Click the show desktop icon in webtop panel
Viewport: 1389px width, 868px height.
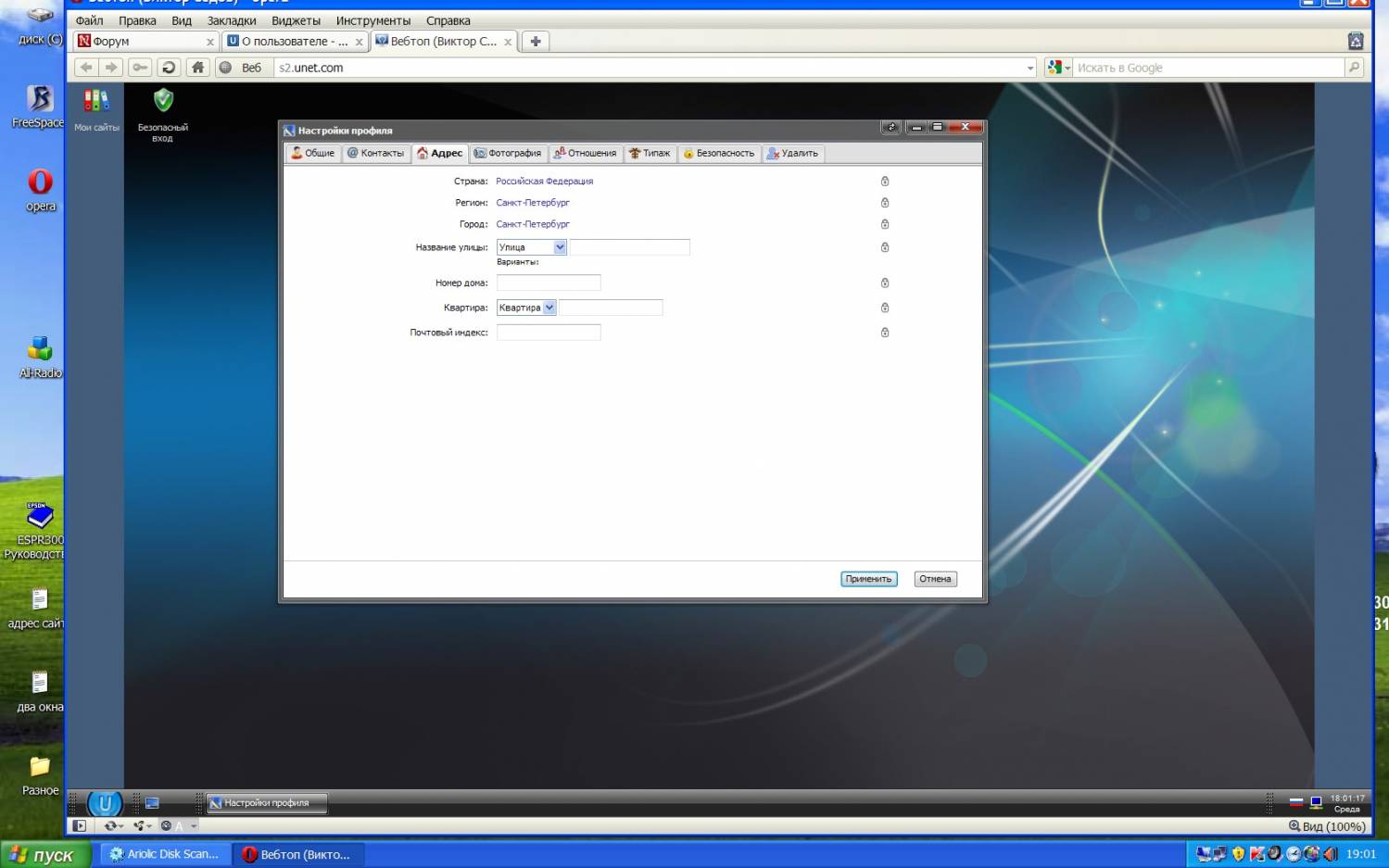tap(152, 803)
